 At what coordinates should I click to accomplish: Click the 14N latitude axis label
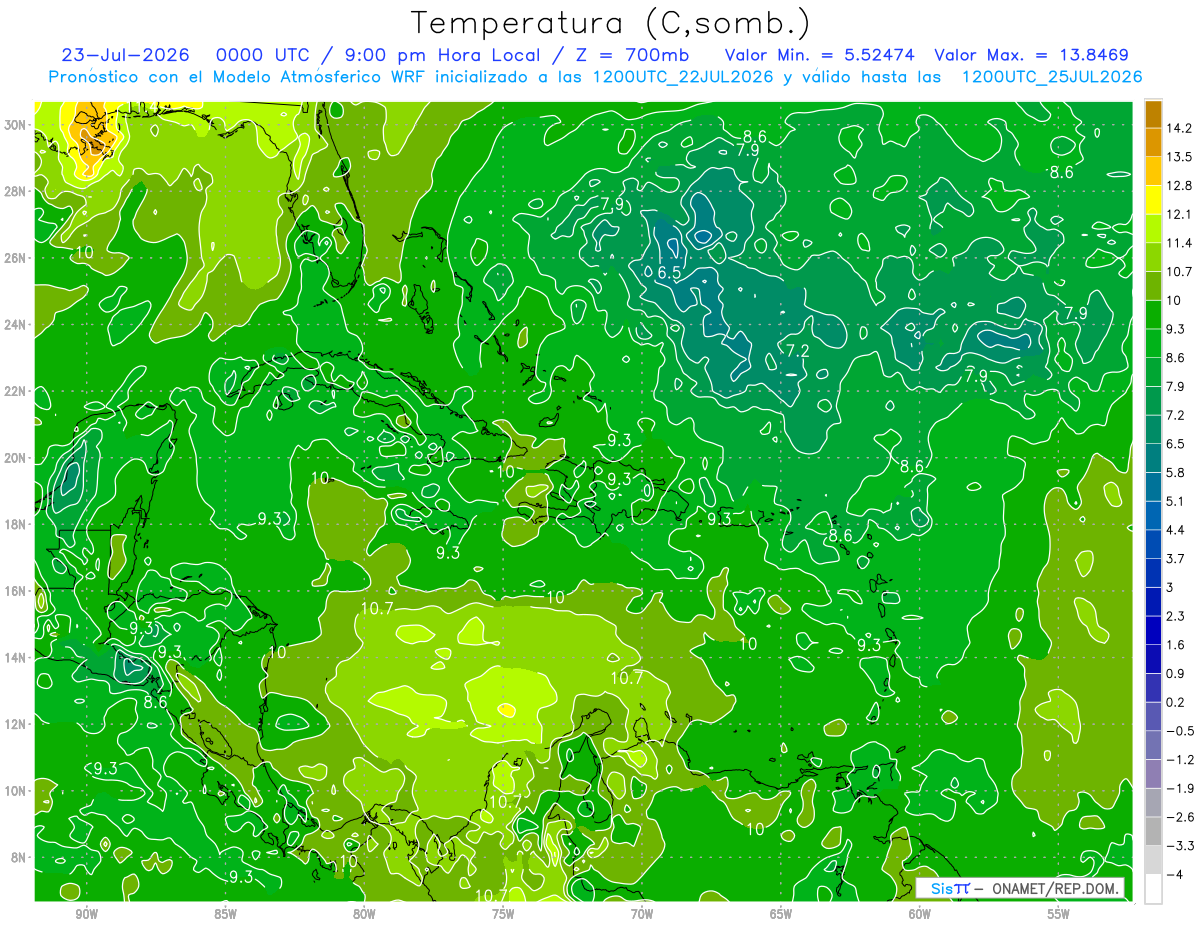pos(17,658)
